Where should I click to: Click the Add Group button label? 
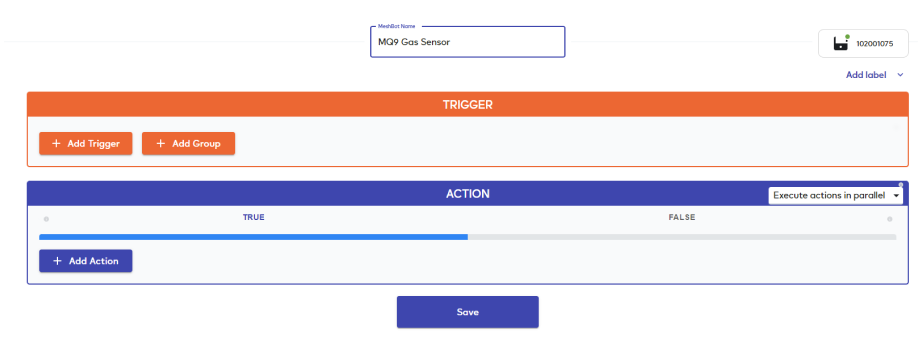[196, 143]
